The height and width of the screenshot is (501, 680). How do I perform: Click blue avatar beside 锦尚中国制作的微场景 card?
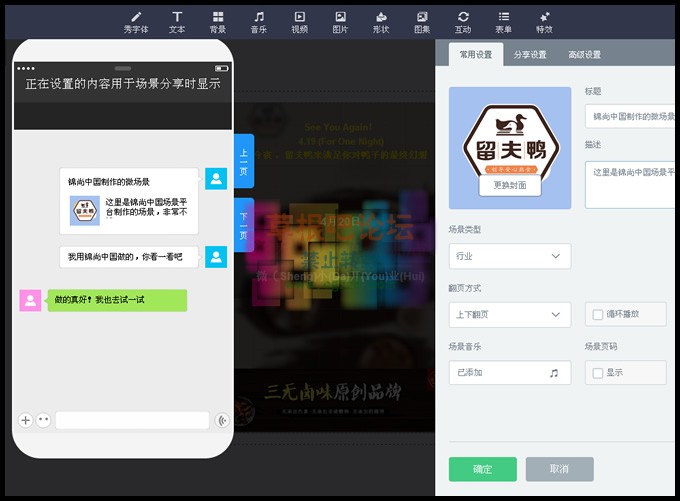pyautogui.click(x=216, y=179)
